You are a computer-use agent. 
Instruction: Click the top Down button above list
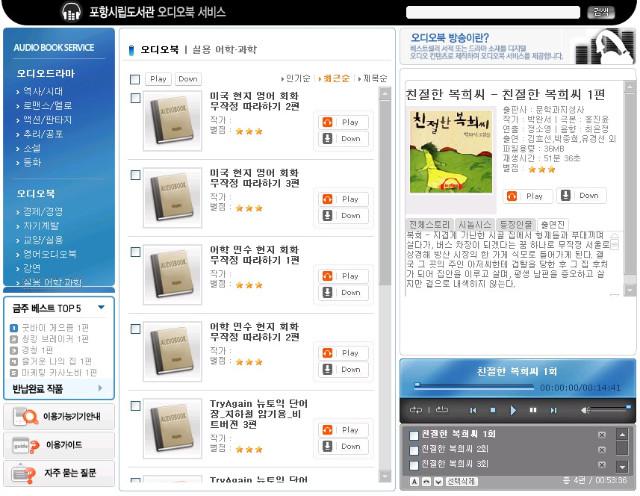click(x=188, y=79)
